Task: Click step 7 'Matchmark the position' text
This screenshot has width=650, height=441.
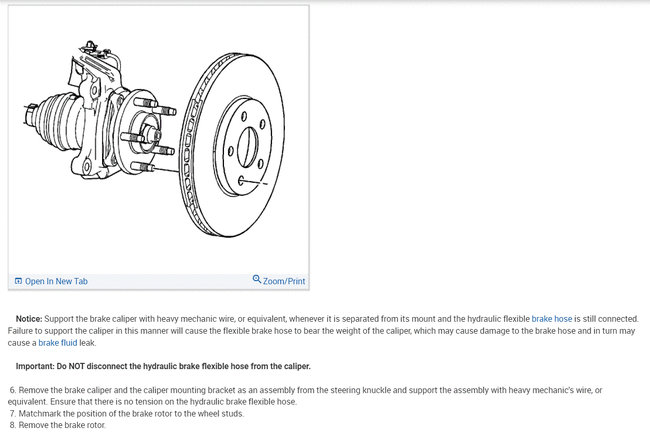Action: [x=127, y=413]
